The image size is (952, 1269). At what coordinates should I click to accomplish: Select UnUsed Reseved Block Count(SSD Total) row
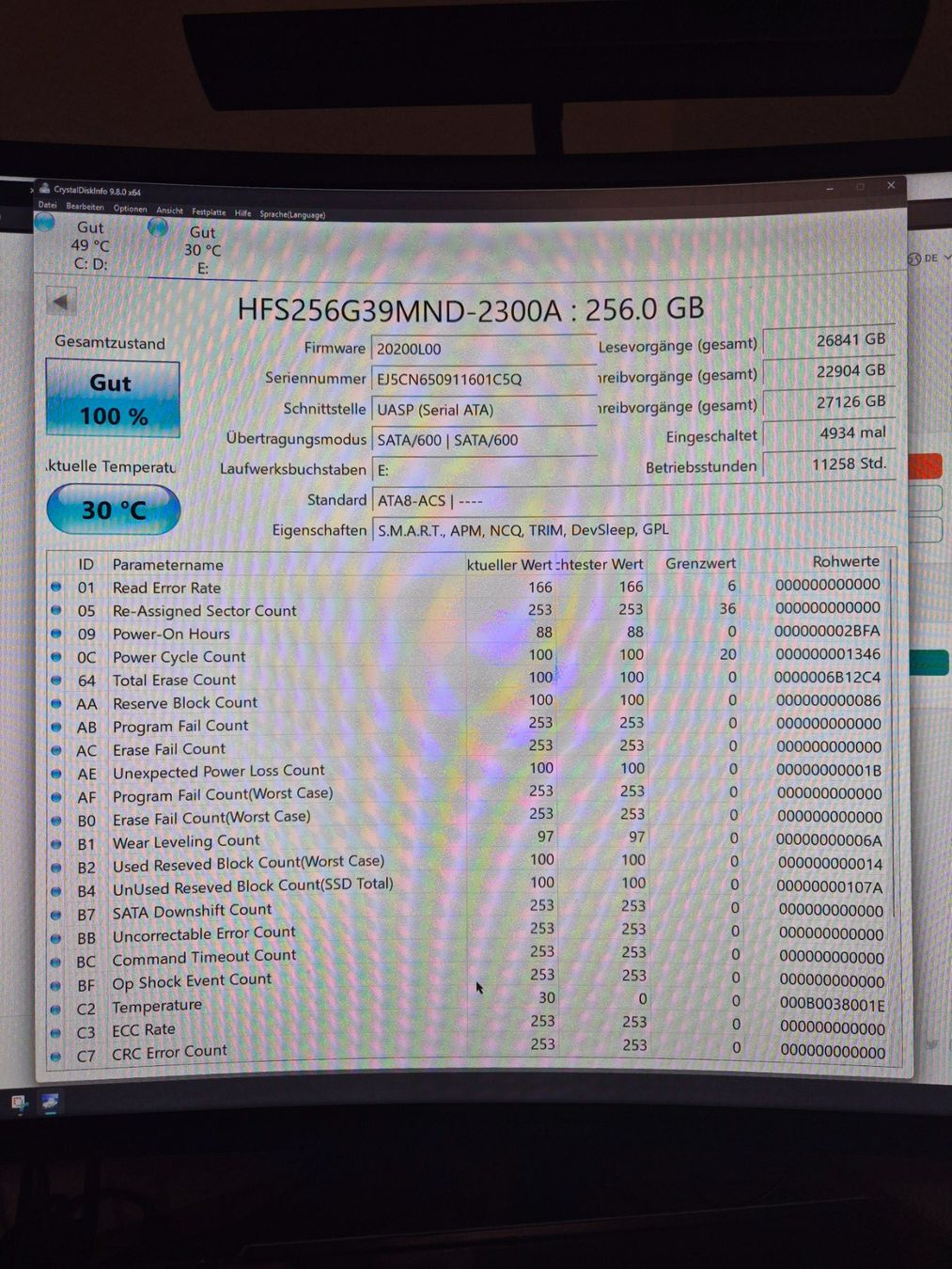coord(253,885)
